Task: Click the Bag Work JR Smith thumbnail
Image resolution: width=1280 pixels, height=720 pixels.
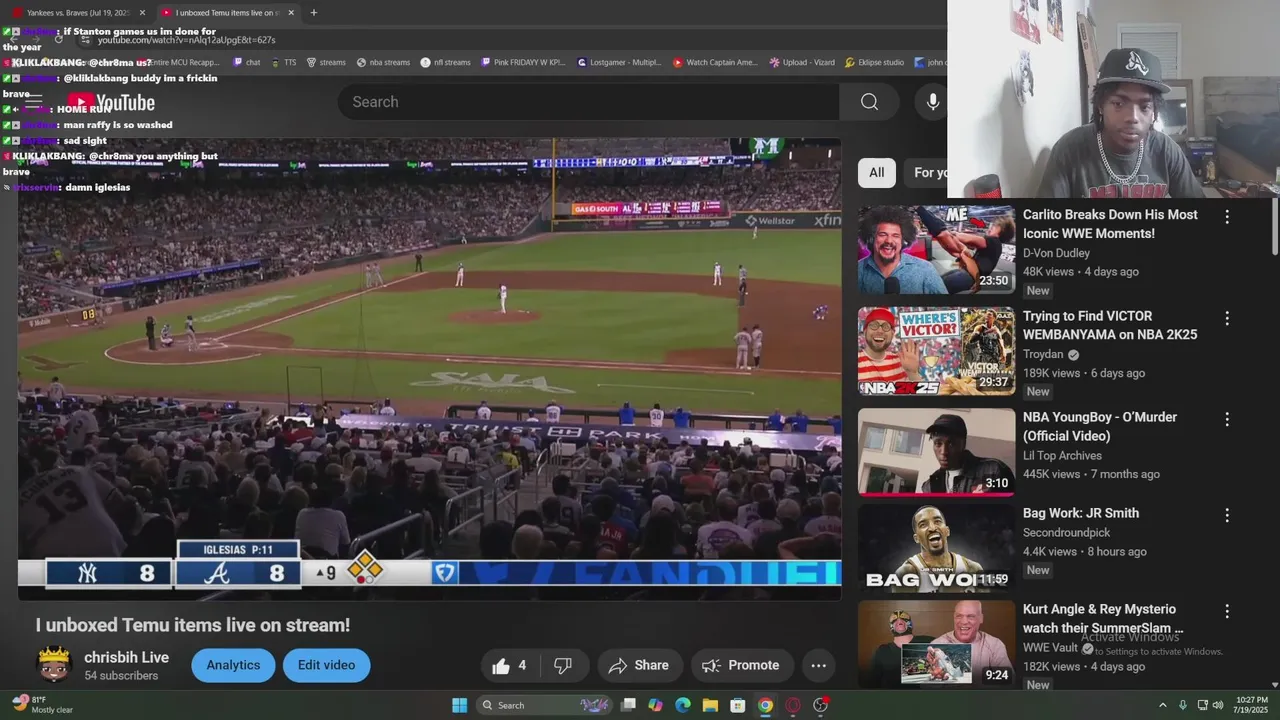Action: click(936, 548)
